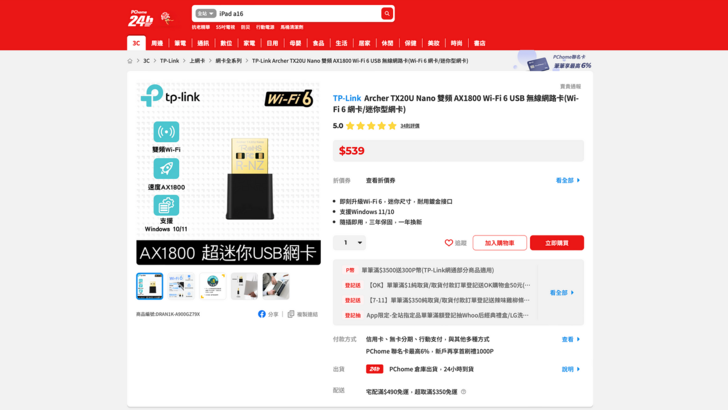This screenshot has height=410, width=728.
Task: Click shipping fee help question icon
Action: point(463,392)
